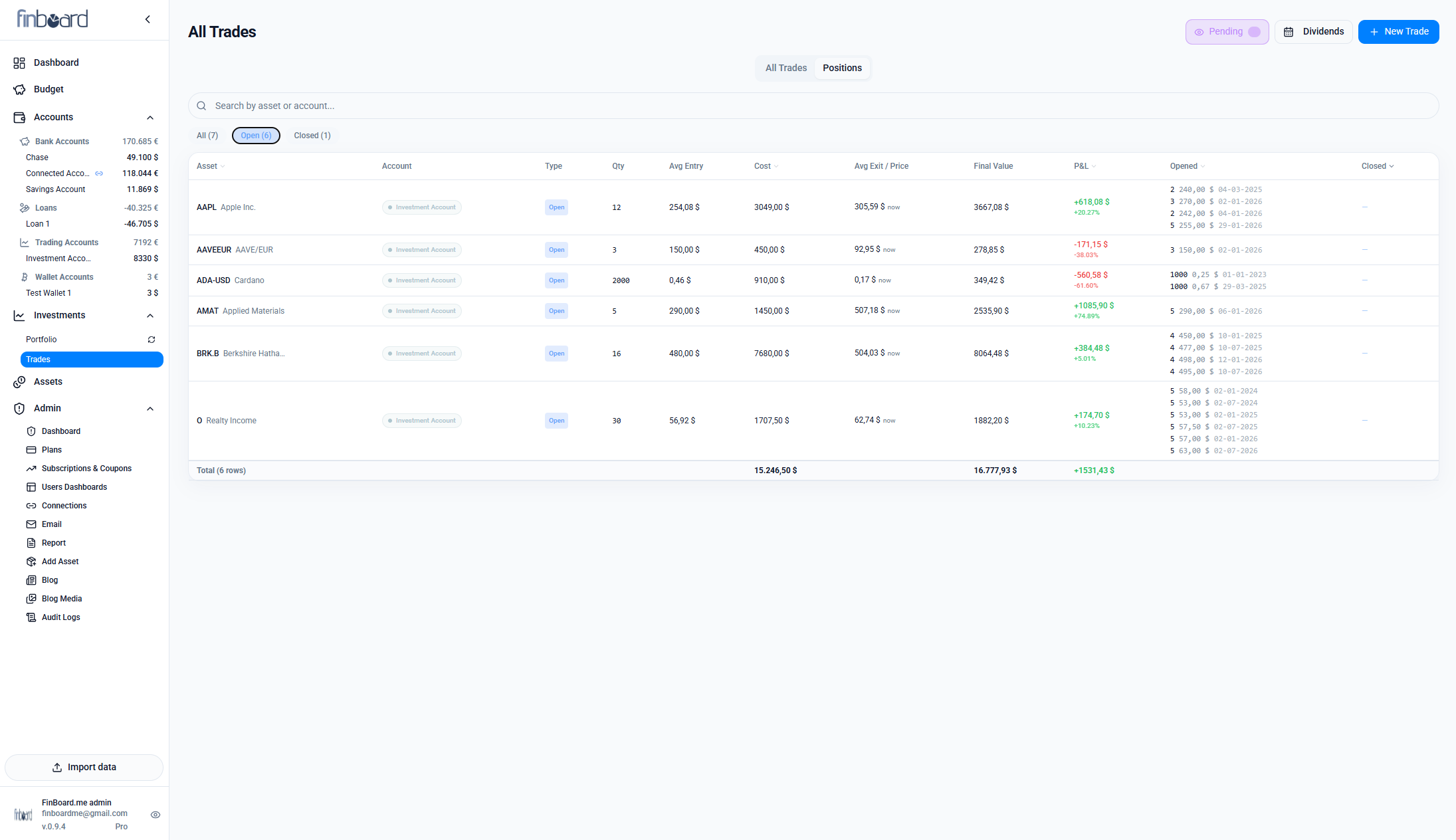
Task: Click the Email envelope icon
Action: (31, 524)
